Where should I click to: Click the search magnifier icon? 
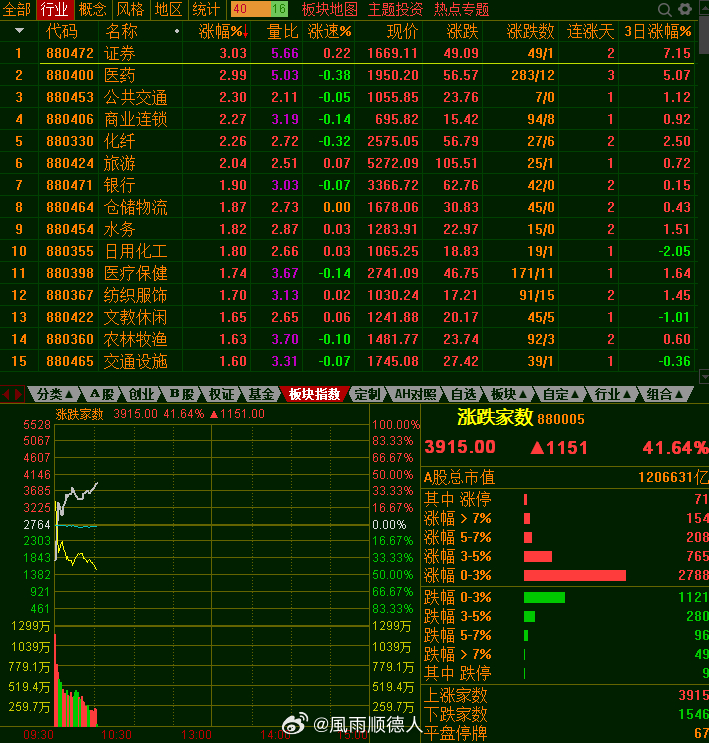[664, 9]
